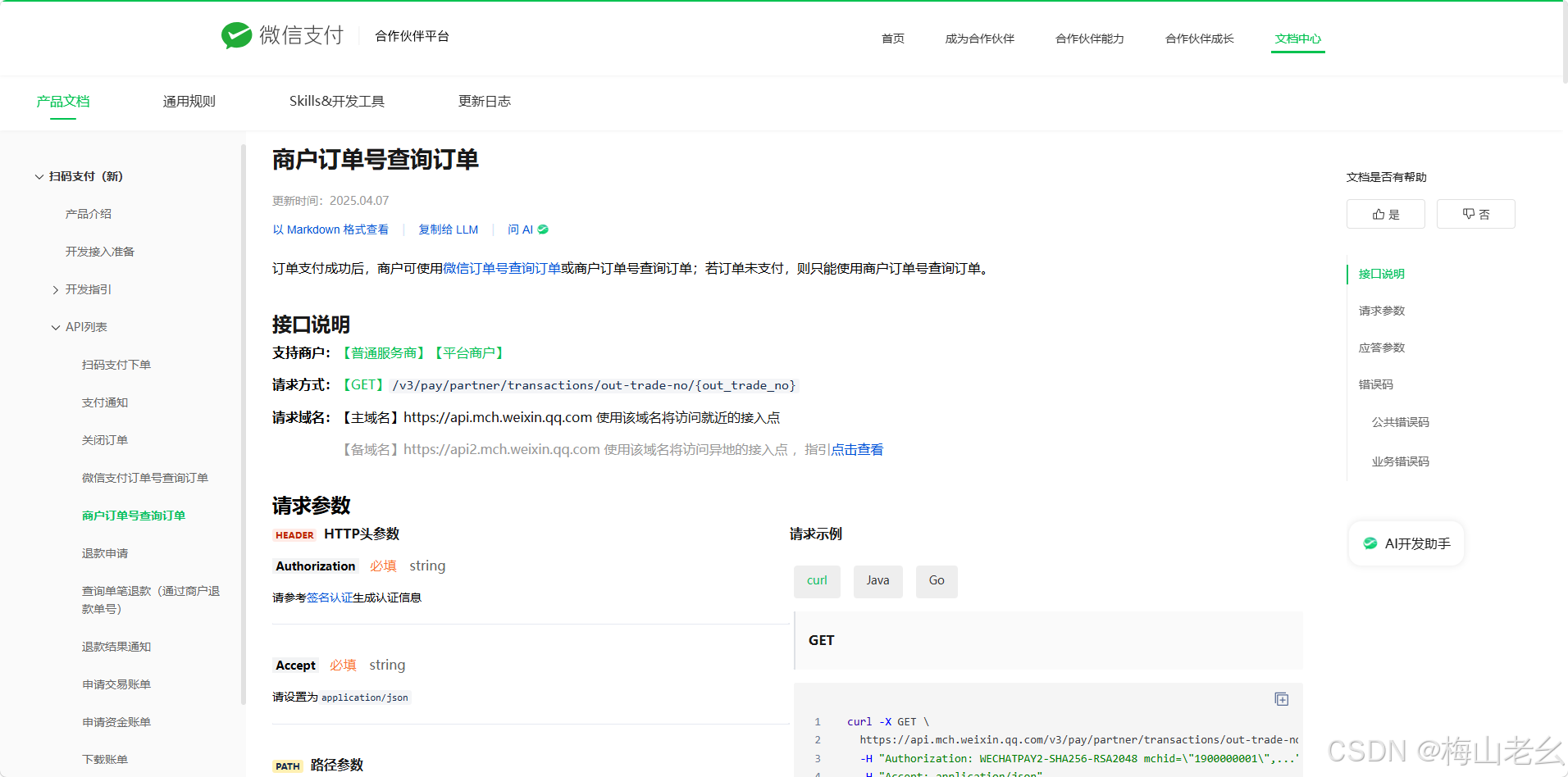Open 查询单笔退款 sidebar item
The image size is (1568, 777).
(151, 600)
